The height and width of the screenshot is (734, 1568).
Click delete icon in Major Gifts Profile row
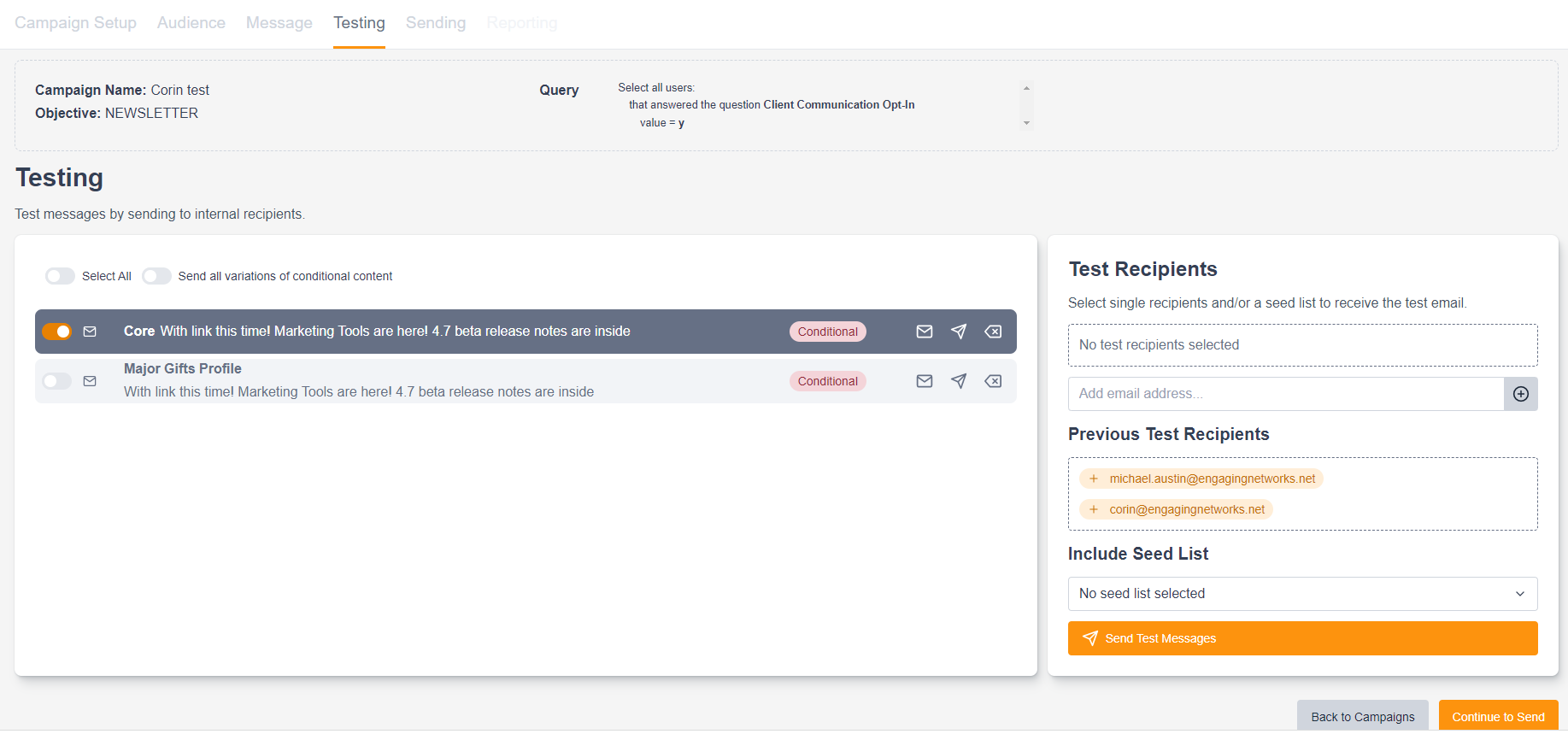point(993,381)
